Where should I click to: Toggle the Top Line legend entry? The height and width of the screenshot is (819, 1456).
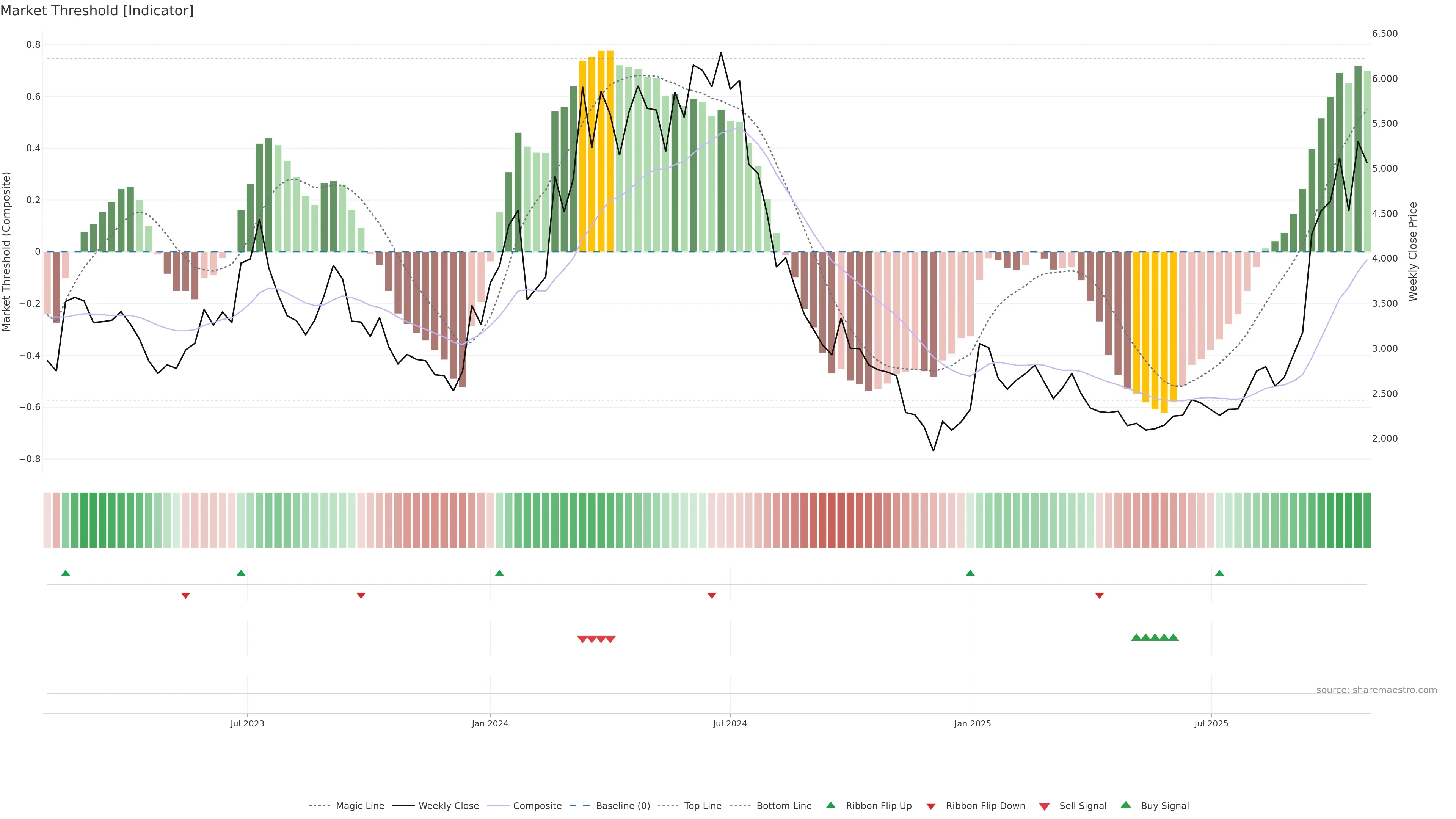(703, 806)
